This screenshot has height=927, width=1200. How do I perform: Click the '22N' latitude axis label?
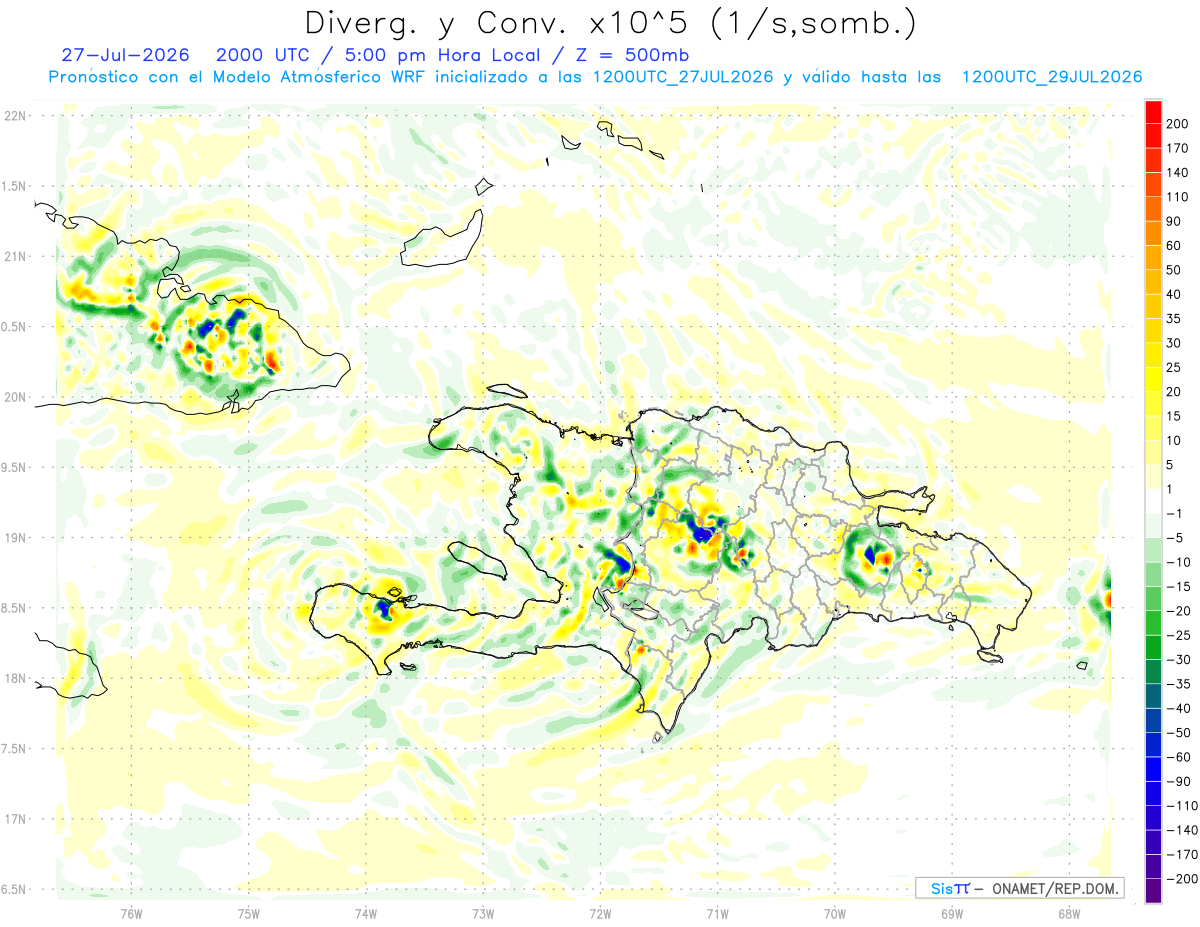point(15,116)
